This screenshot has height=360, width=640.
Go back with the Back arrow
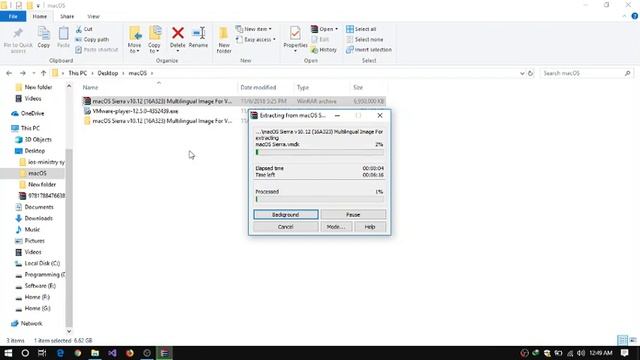tap(9, 73)
